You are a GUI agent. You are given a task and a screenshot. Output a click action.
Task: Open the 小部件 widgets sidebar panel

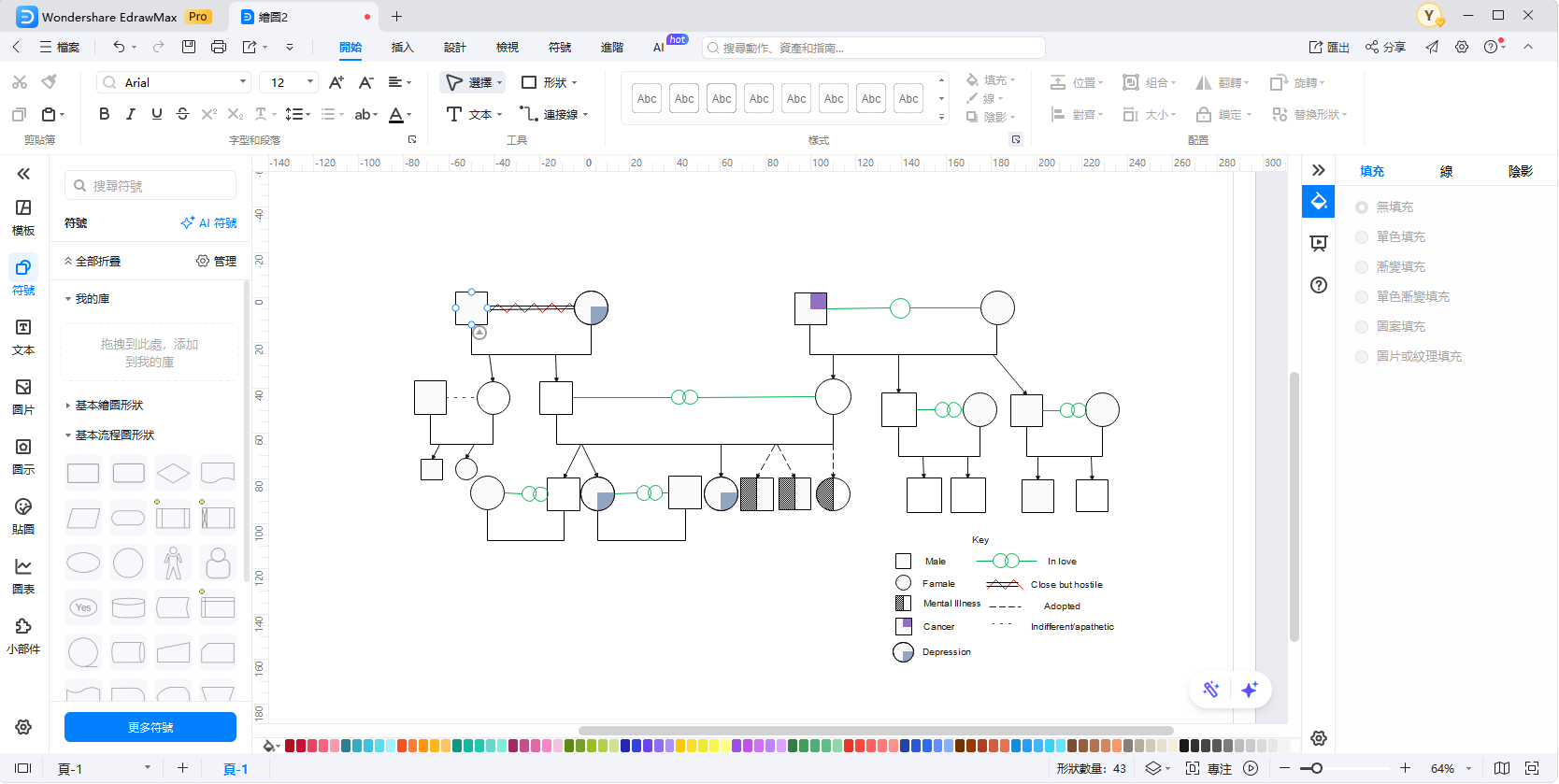pos(23,635)
